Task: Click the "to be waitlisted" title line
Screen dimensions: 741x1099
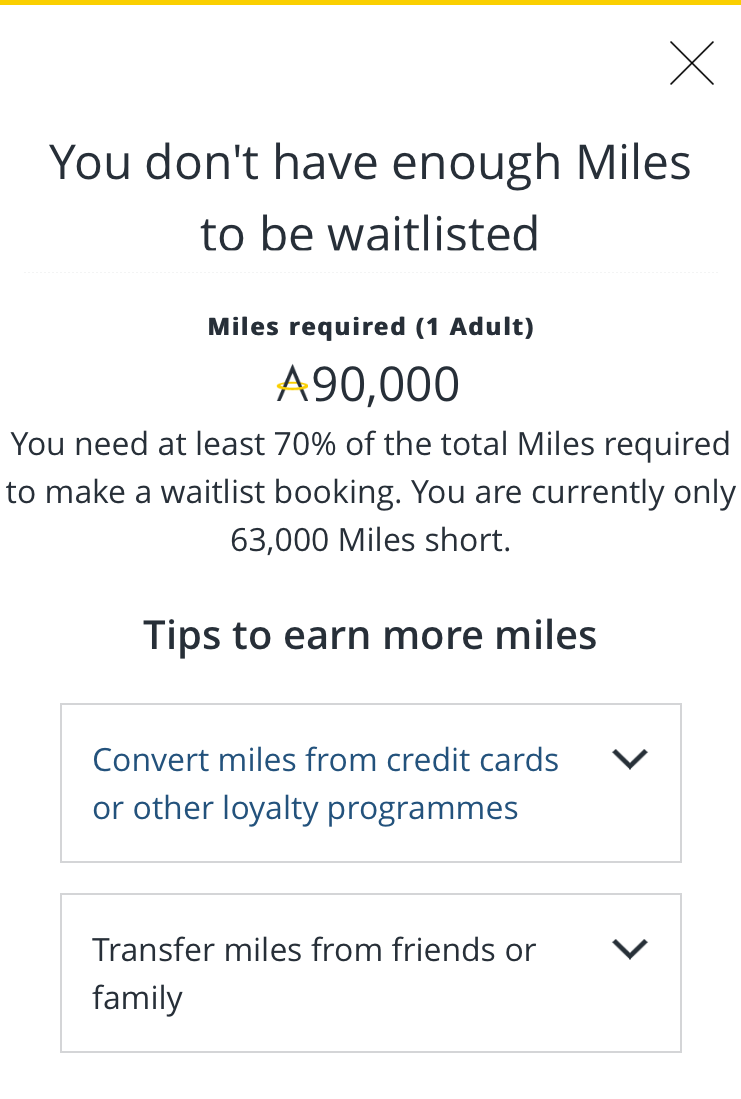Action: pos(370,233)
